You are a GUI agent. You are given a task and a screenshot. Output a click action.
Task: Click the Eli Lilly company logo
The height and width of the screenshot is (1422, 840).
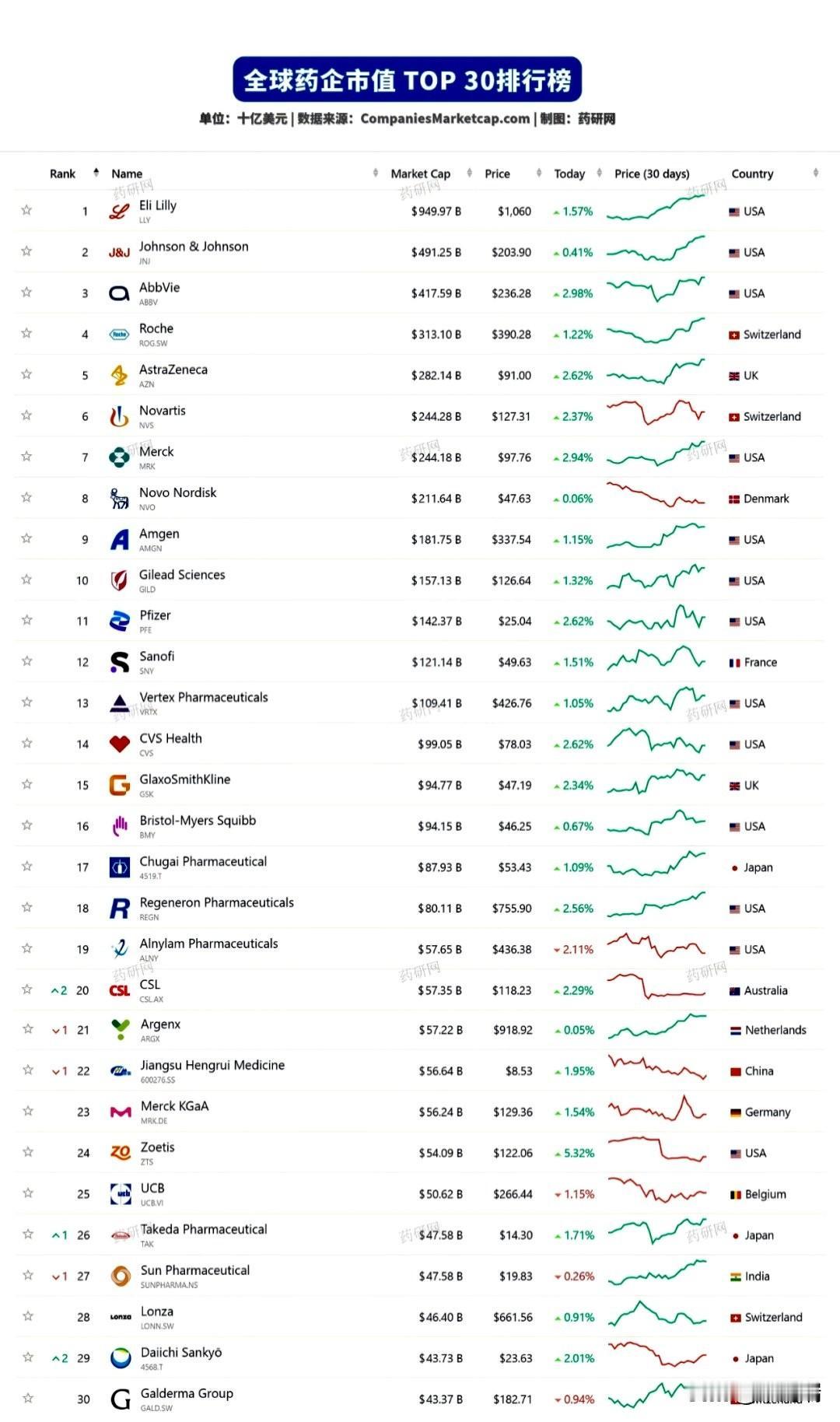119,211
